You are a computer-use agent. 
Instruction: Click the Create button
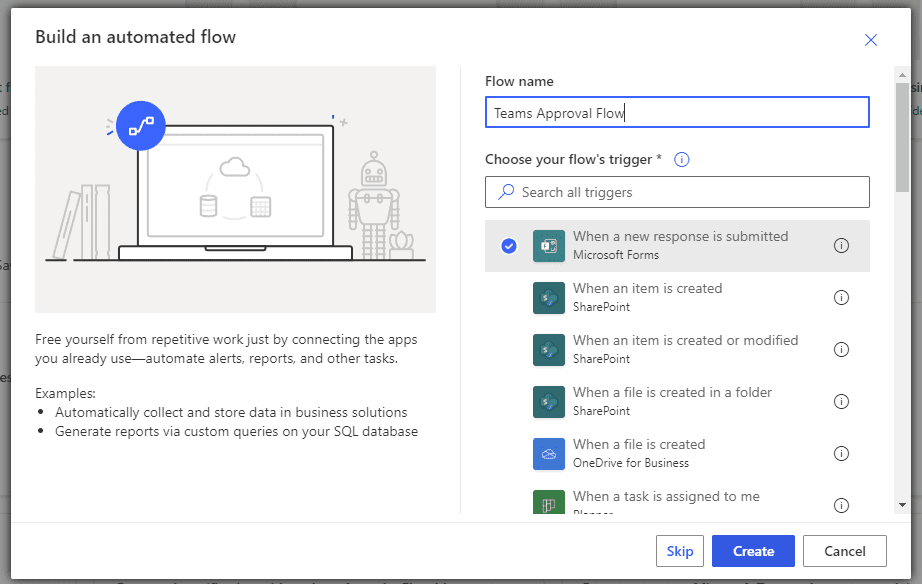[x=753, y=551]
